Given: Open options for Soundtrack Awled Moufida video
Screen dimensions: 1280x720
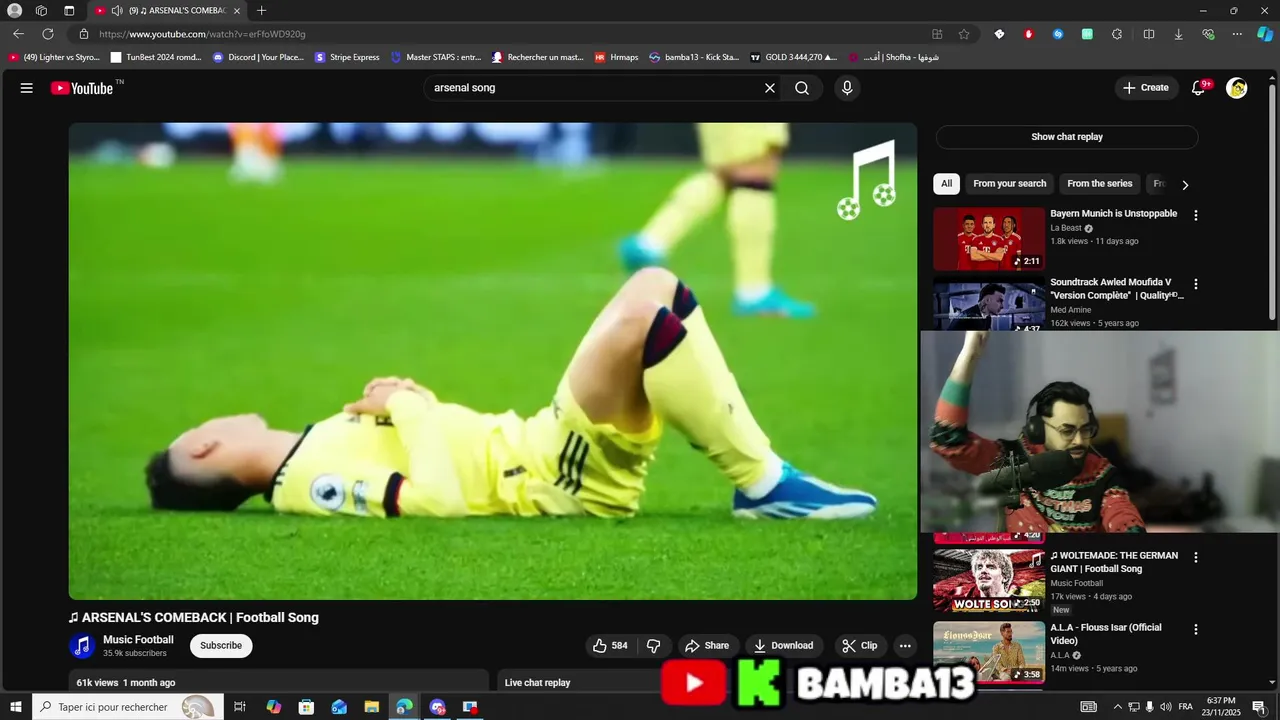Looking at the screenshot, I should (1195, 284).
